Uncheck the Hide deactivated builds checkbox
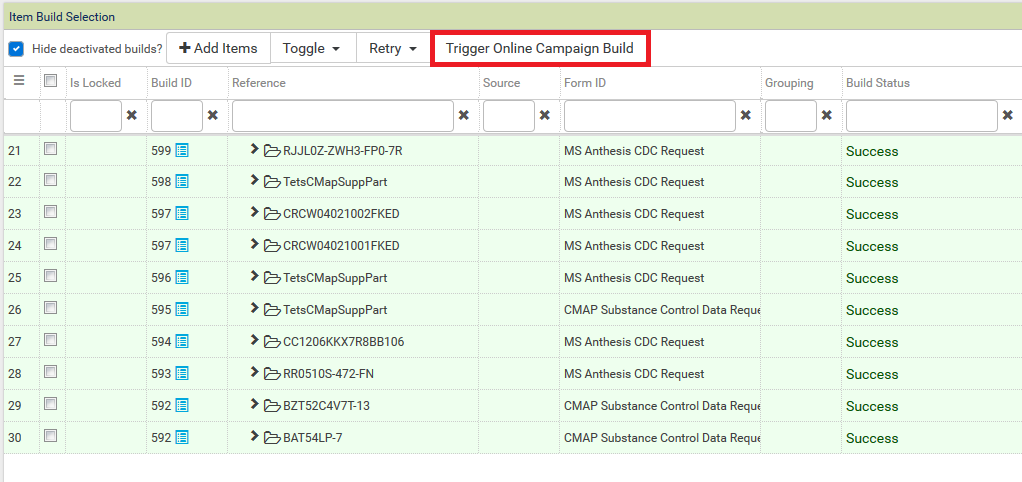This screenshot has width=1022, height=482. pos(16,48)
